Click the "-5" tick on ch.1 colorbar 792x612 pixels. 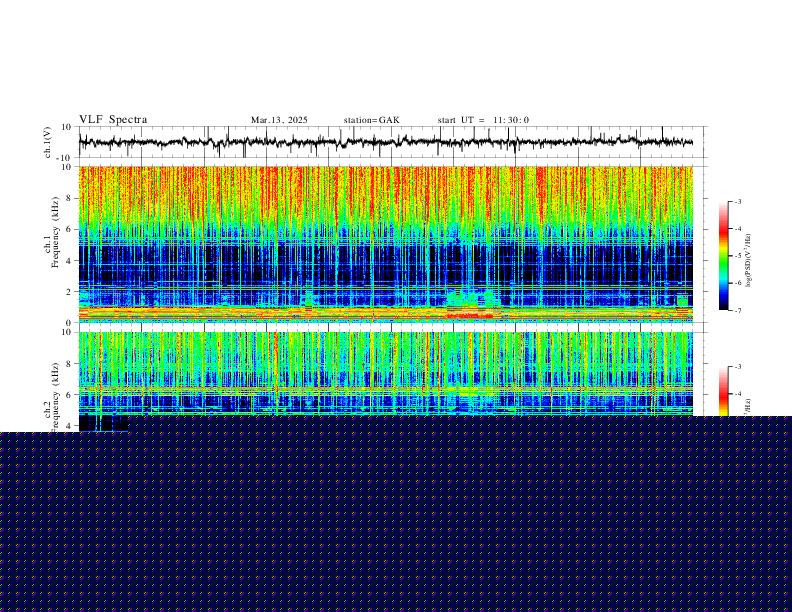click(x=738, y=256)
